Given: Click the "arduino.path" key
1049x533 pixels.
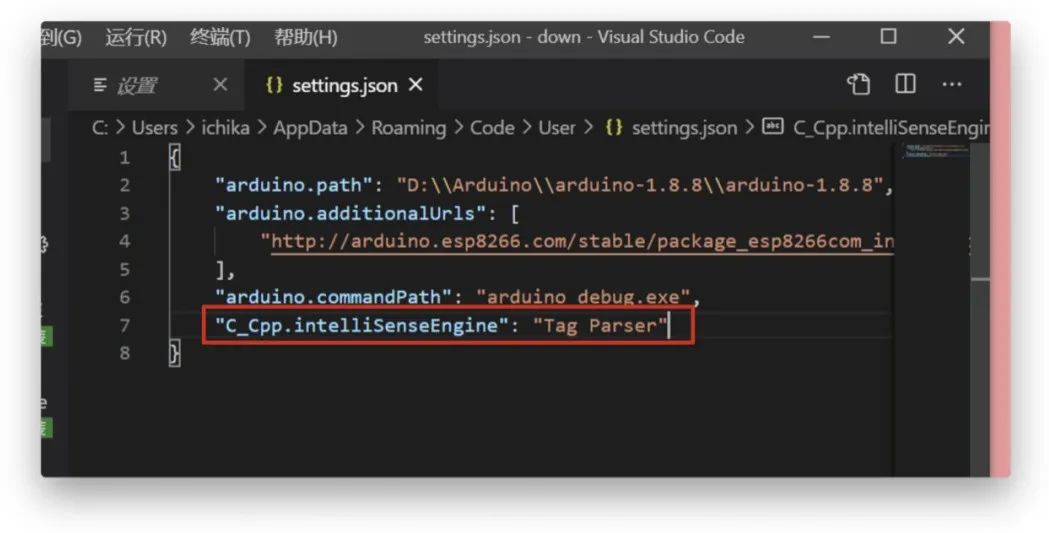Looking at the screenshot, I should pos(293,185).
